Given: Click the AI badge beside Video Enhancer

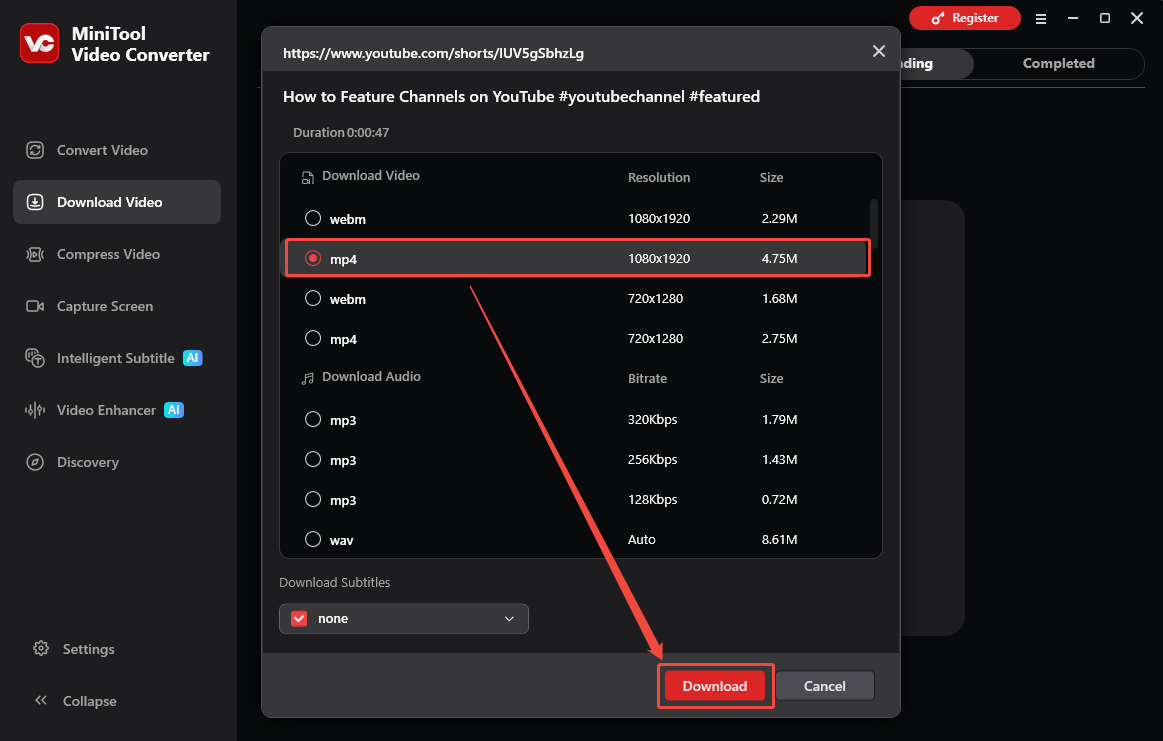Looking at the screenshot, I should click(x=174, y=410).
